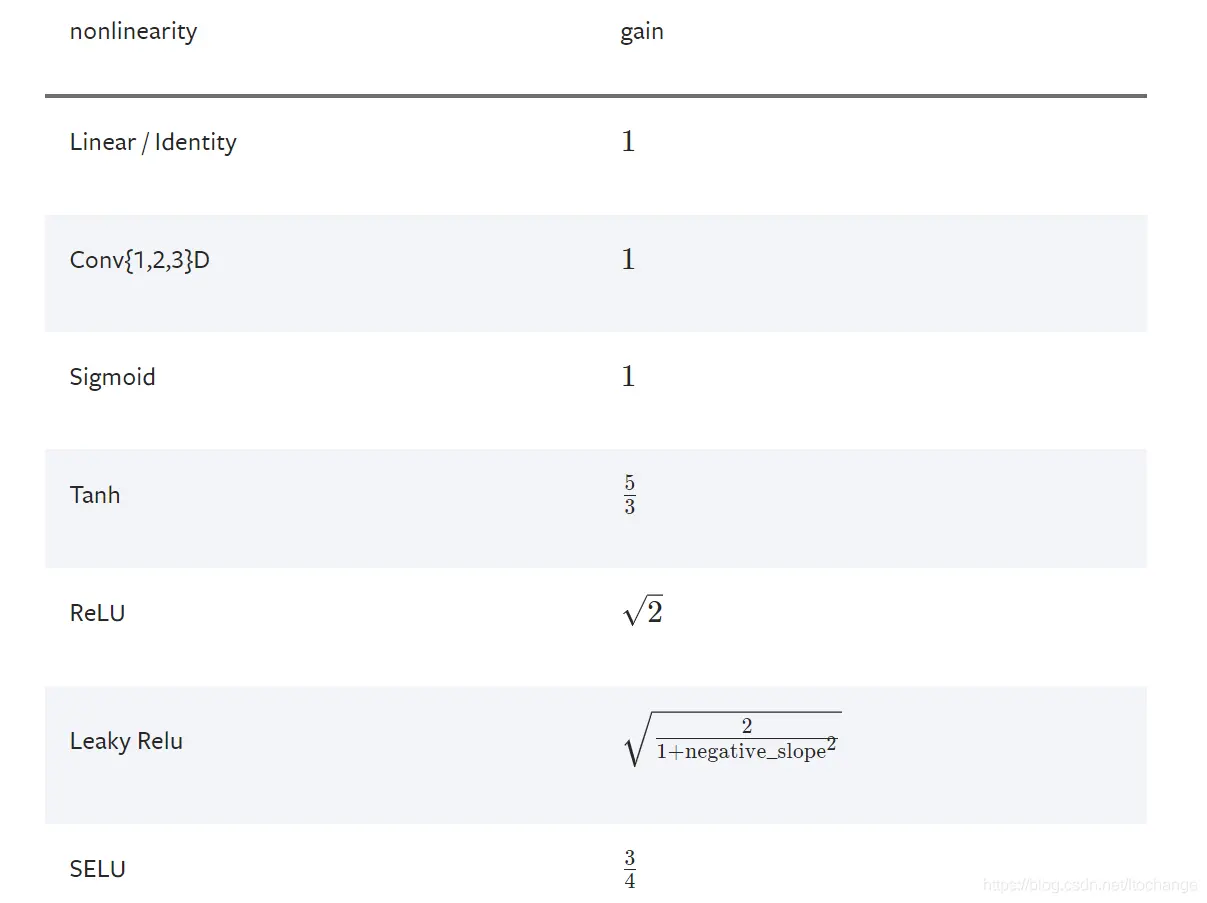Click the square root of 2 formula

click(x=643, y=611)
